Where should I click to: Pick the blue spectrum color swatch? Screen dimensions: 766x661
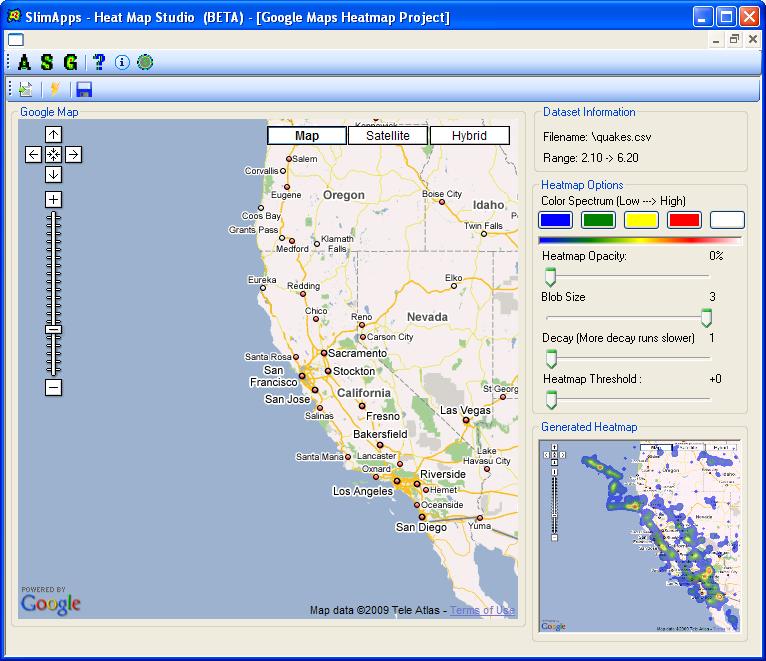[x=555, y=220]
